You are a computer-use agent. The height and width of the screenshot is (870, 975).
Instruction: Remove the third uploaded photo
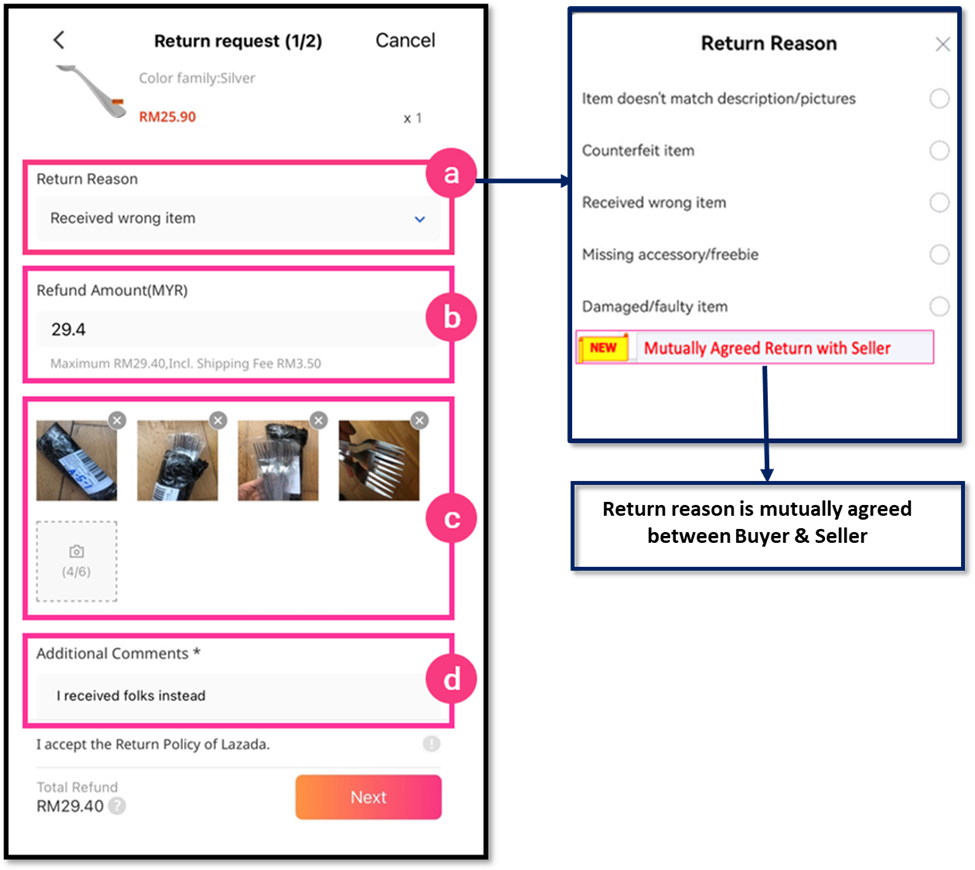(x=318, y=420)
